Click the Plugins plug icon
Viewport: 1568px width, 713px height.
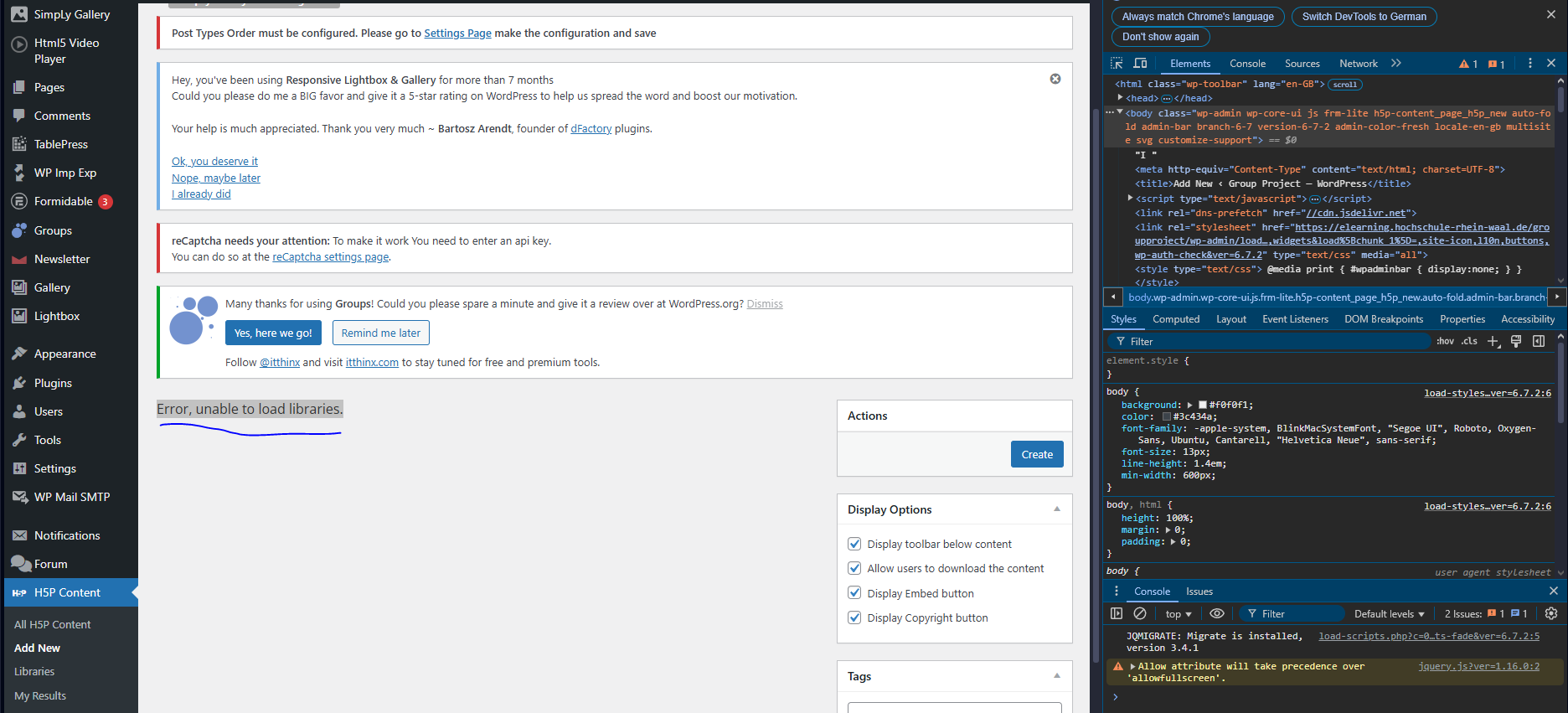click(x=19, y=383)
